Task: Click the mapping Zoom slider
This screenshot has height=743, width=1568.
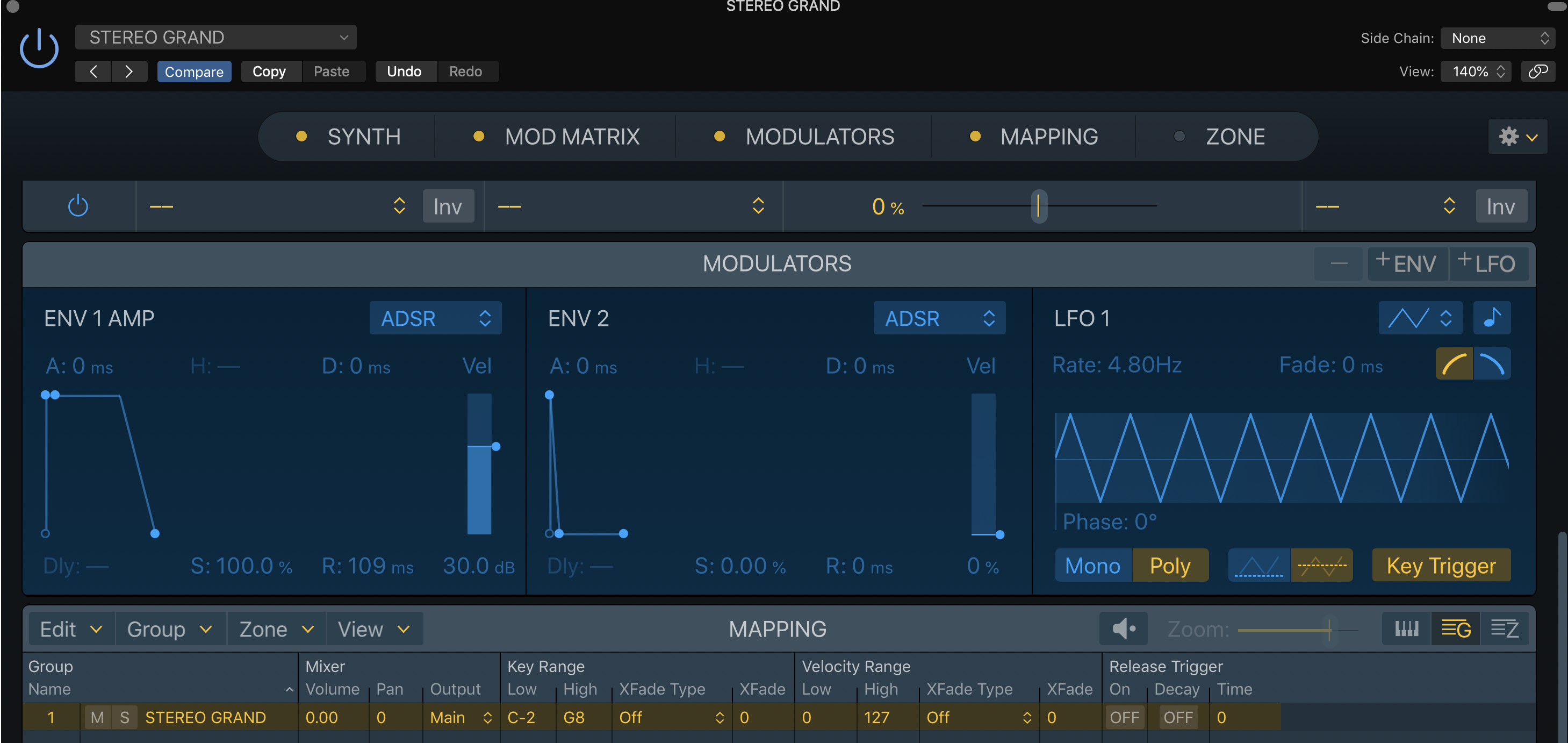Action: tap(1298, 630)
